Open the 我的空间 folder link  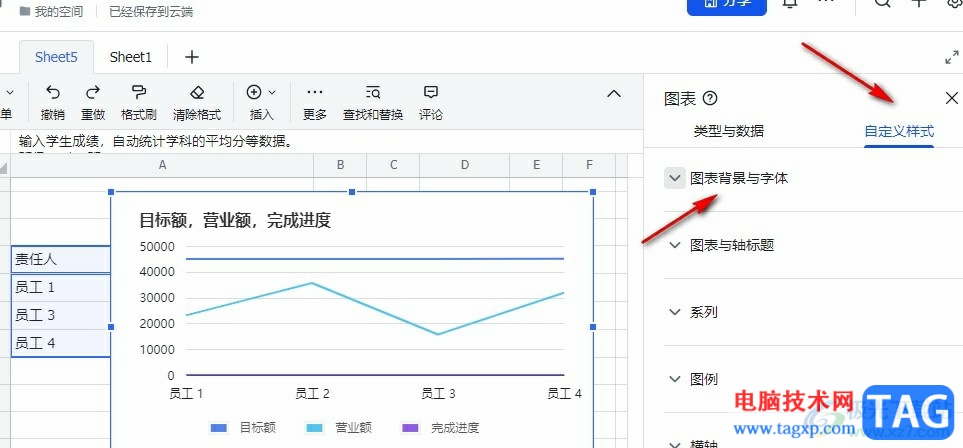(x=51, y=11)
